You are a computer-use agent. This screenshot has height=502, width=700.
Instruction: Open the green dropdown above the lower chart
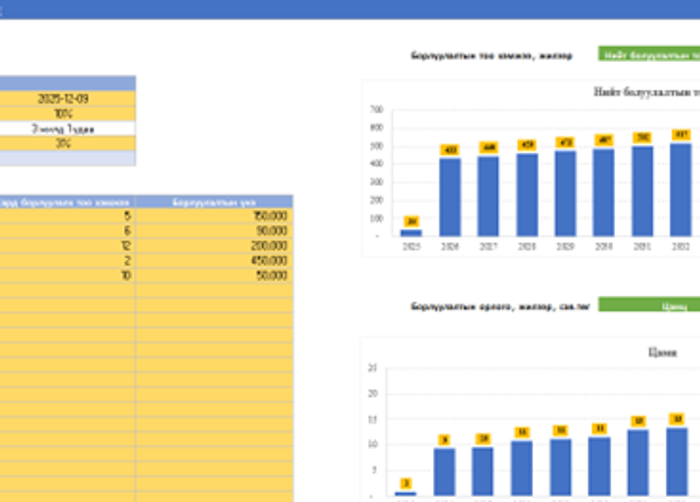648,306
